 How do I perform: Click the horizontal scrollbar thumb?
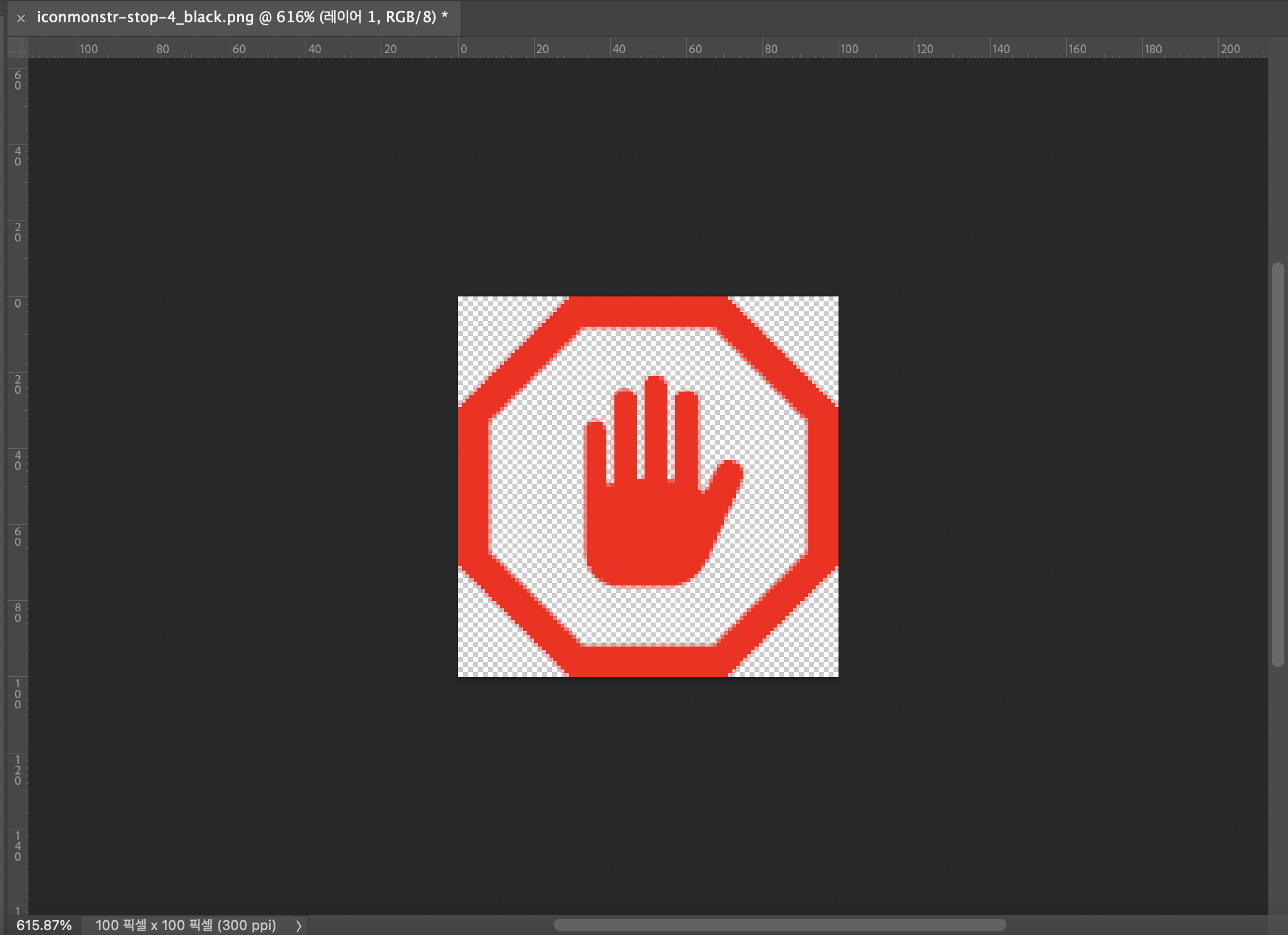779,925
